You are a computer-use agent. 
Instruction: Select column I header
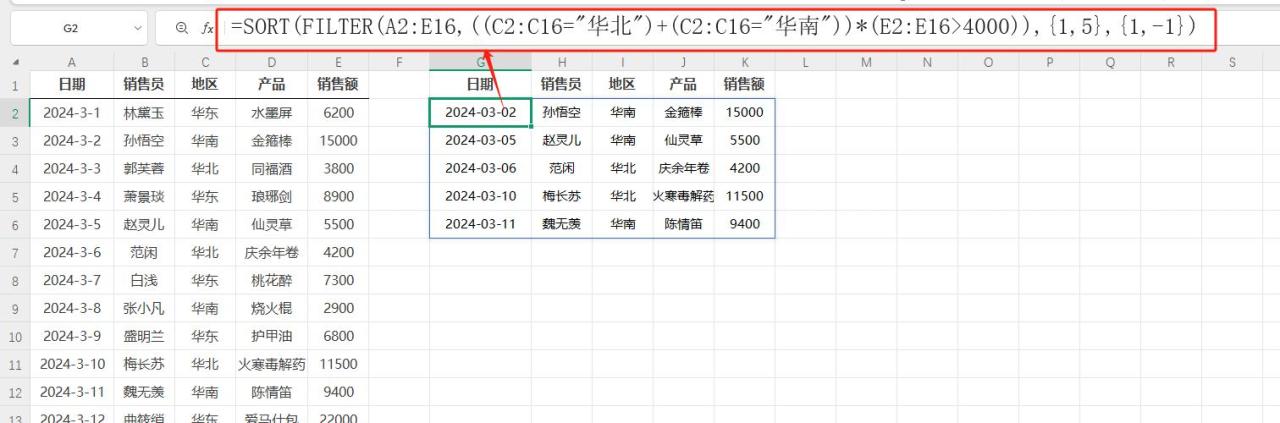pos(622,63)
